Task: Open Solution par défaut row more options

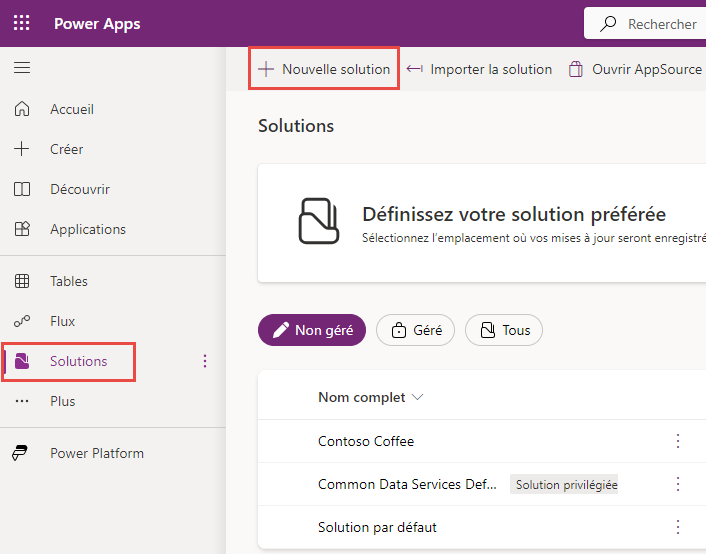Action: (x=678, y=527)
